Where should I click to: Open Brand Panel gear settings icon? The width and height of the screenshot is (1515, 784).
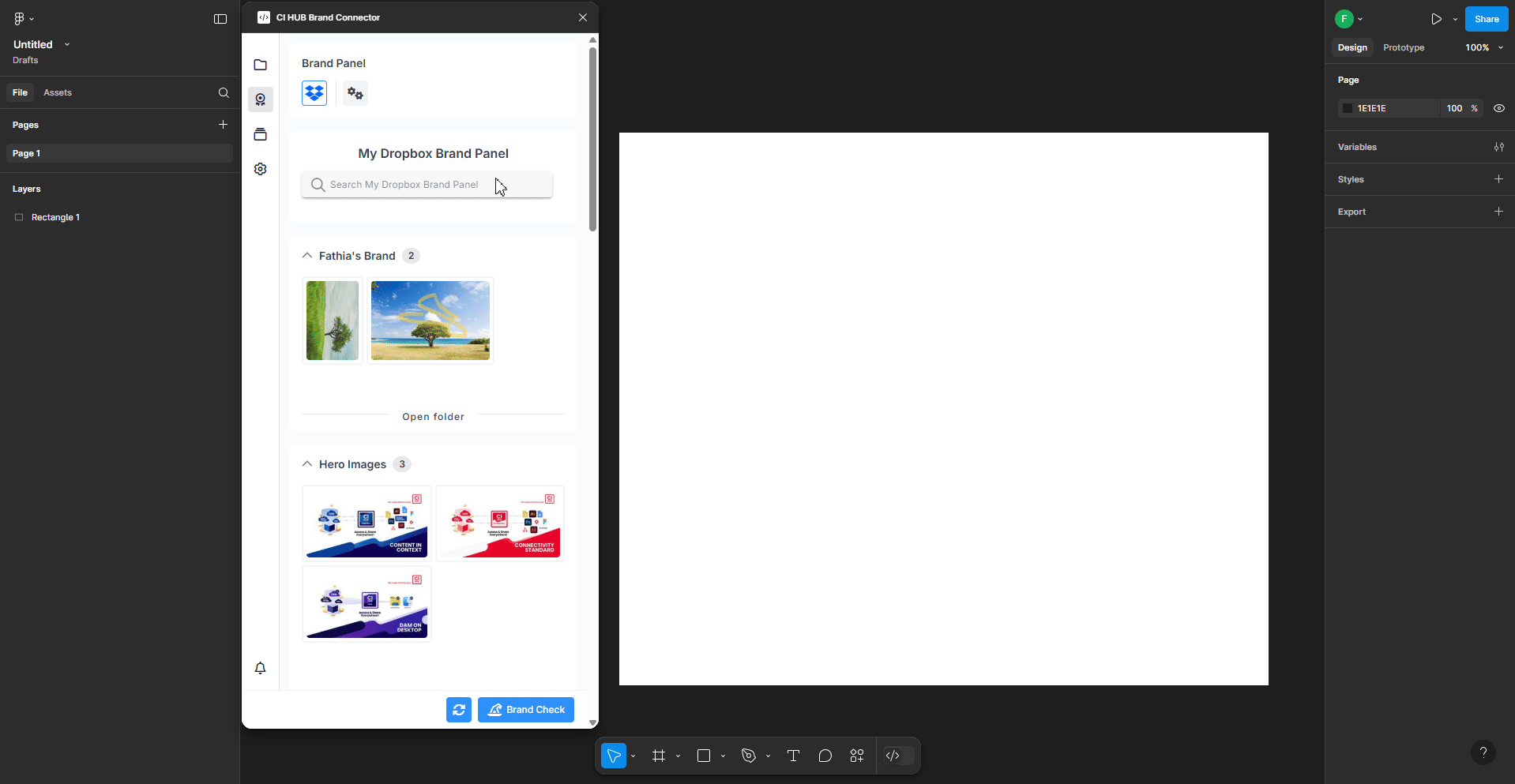pyautogui.click(x=355, y=93)
